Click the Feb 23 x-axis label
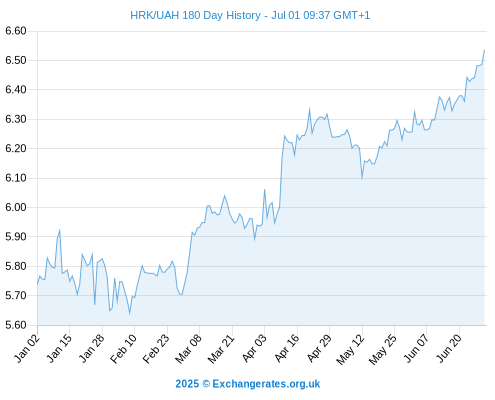The image size is (495, 400). tap(156, 349)
